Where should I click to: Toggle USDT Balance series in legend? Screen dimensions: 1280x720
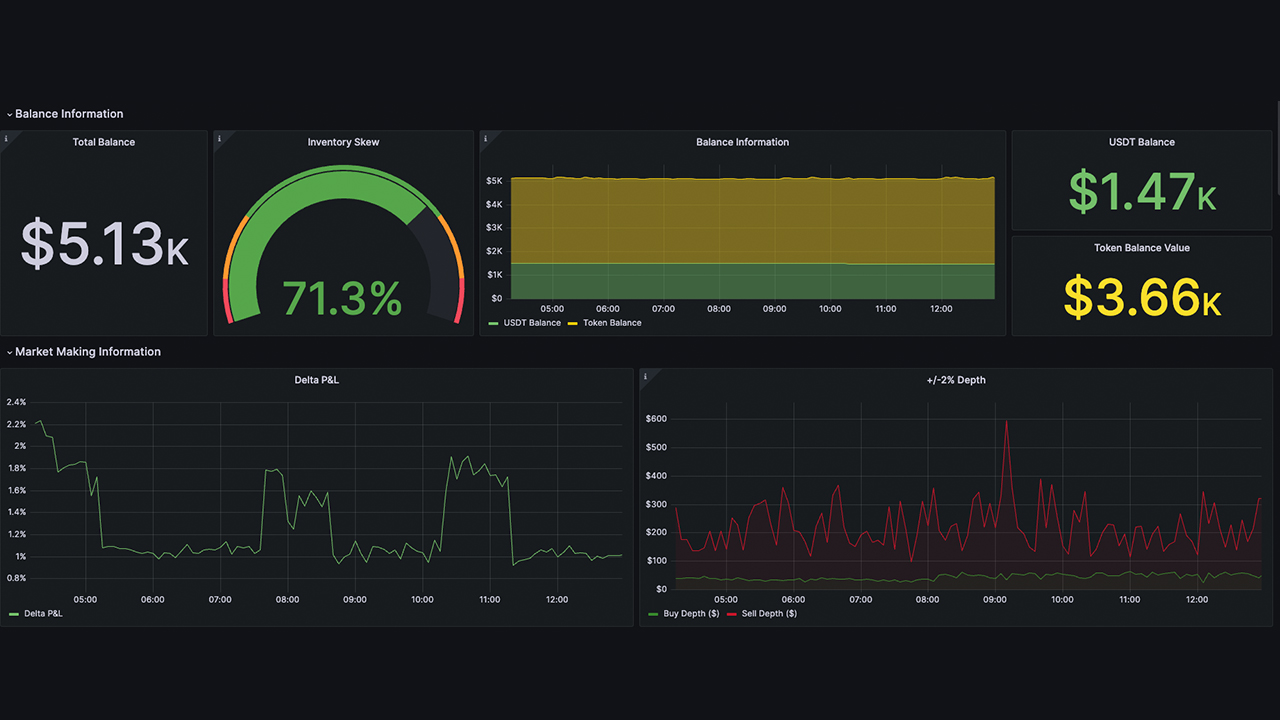530,323
